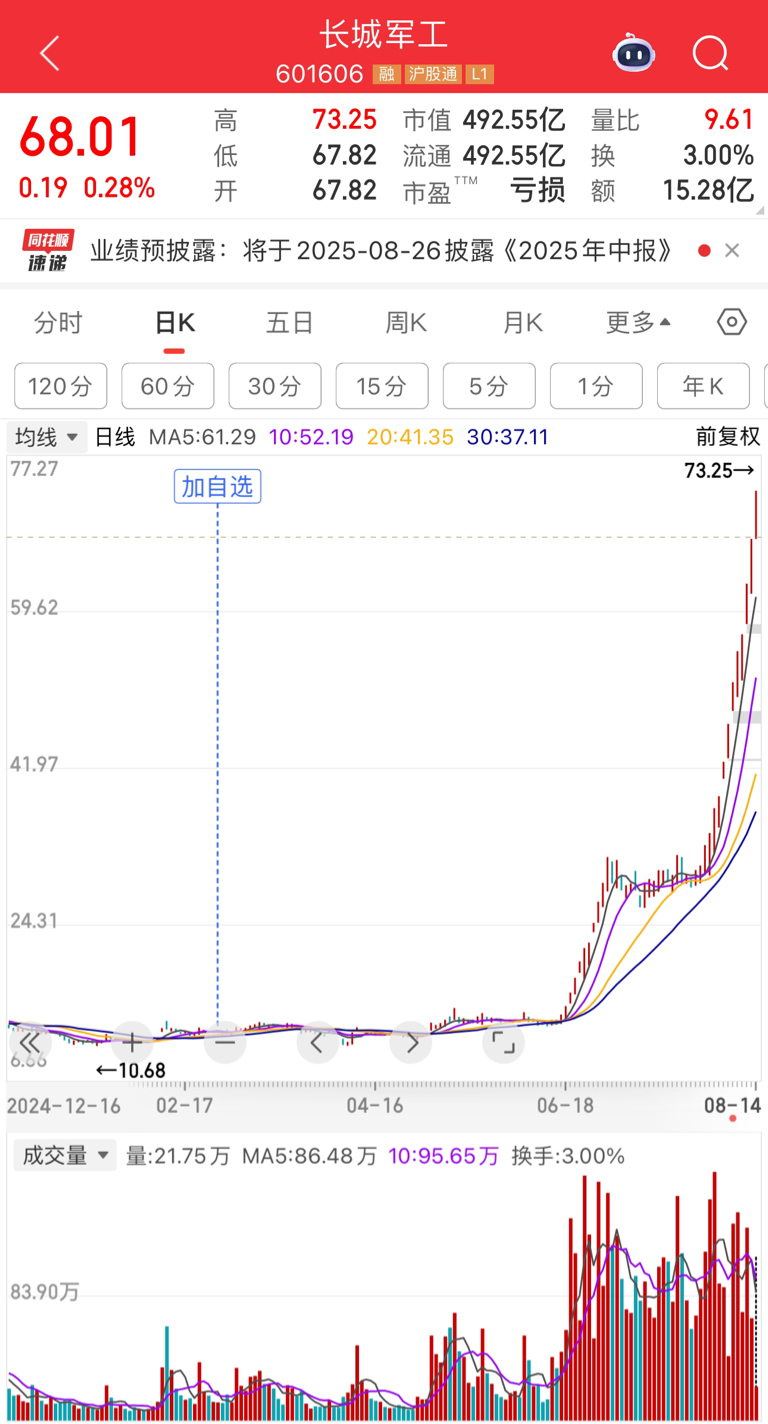Select 15分 period button
Viewport: 768px width, 1424px height.
[382, 386]
